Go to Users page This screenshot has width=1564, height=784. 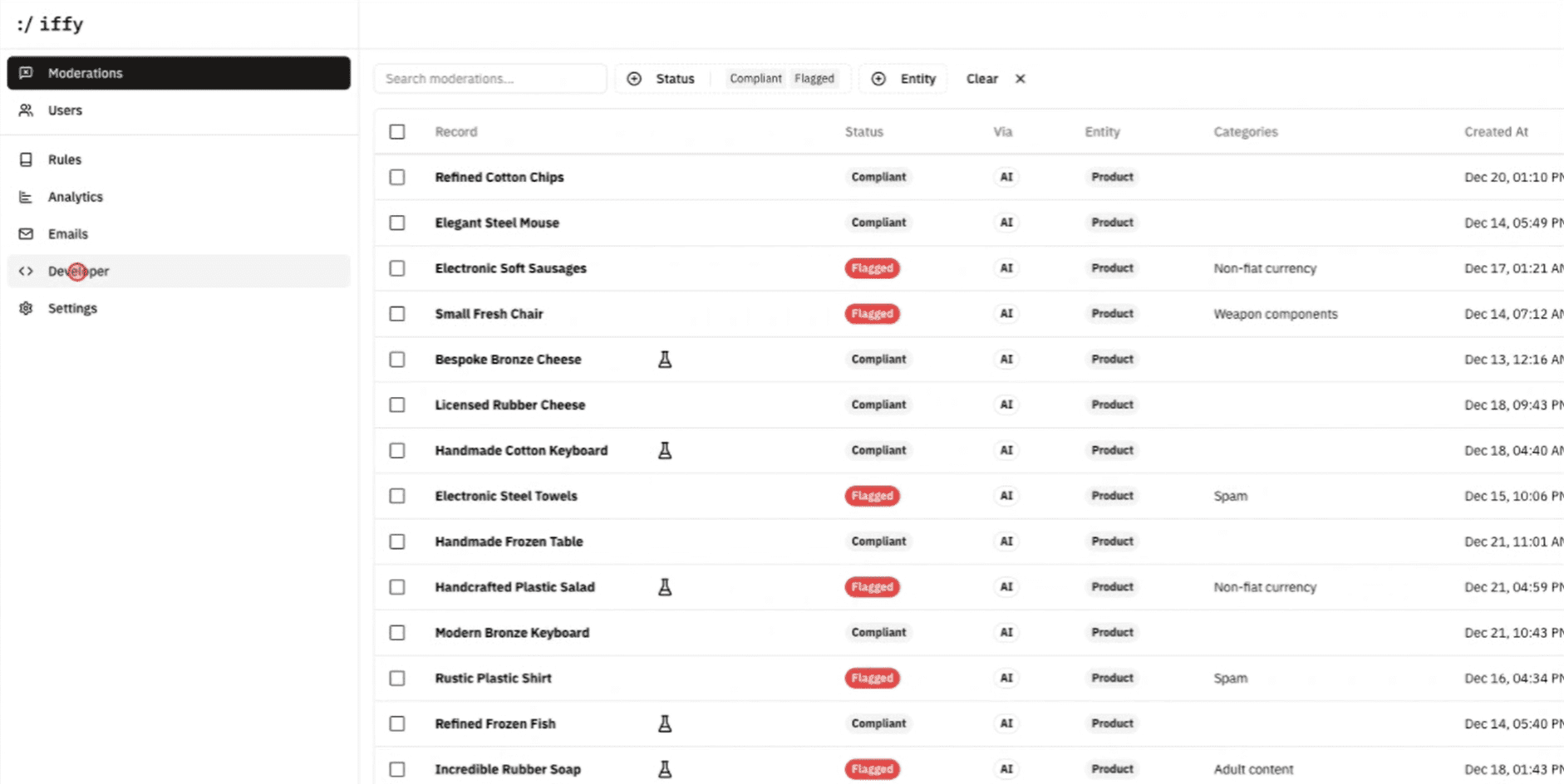179,110
